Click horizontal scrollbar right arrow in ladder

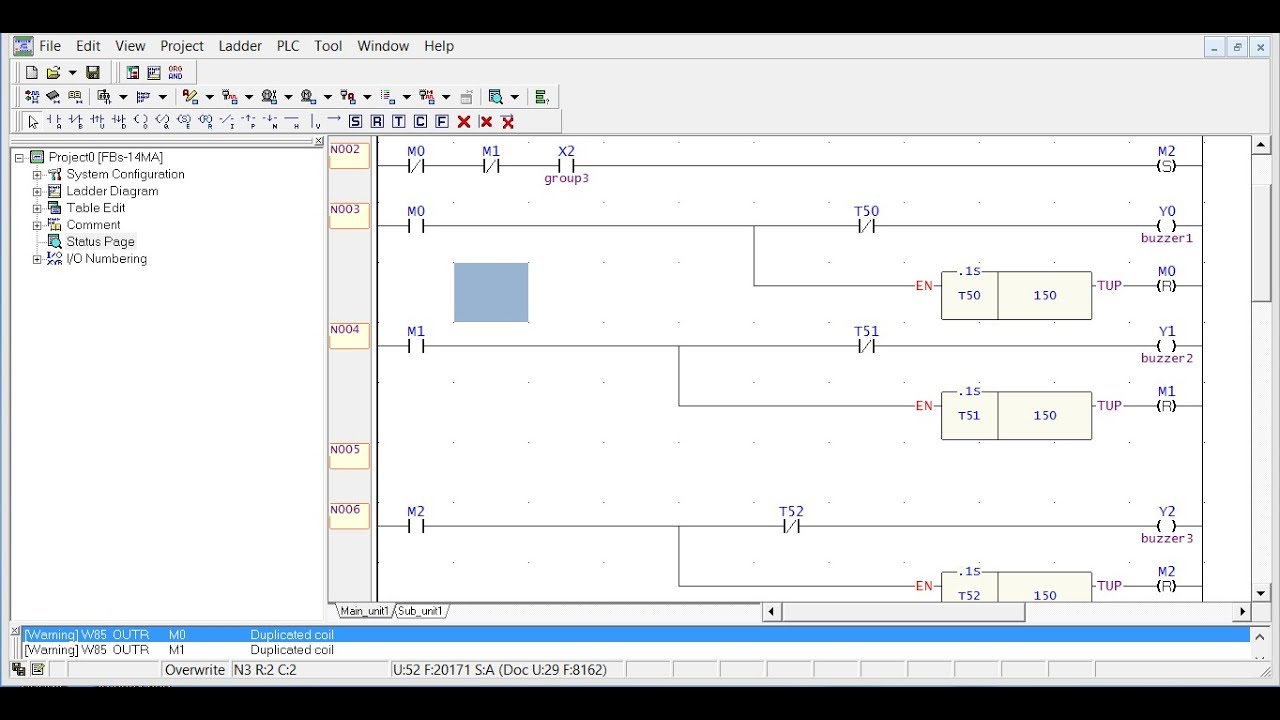click(1243, 612)
